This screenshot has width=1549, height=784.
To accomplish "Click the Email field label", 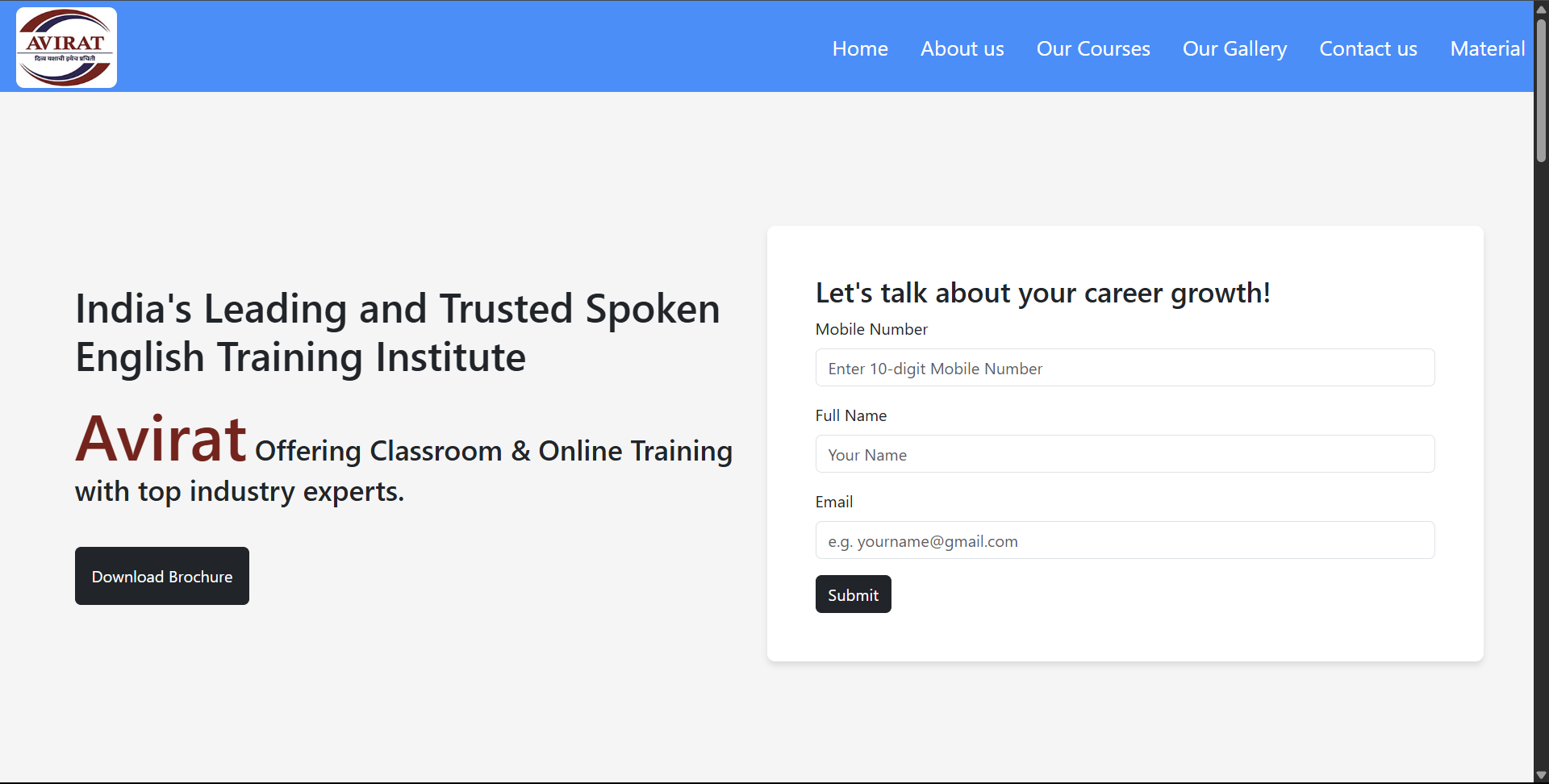I will [x=833, y=502].
